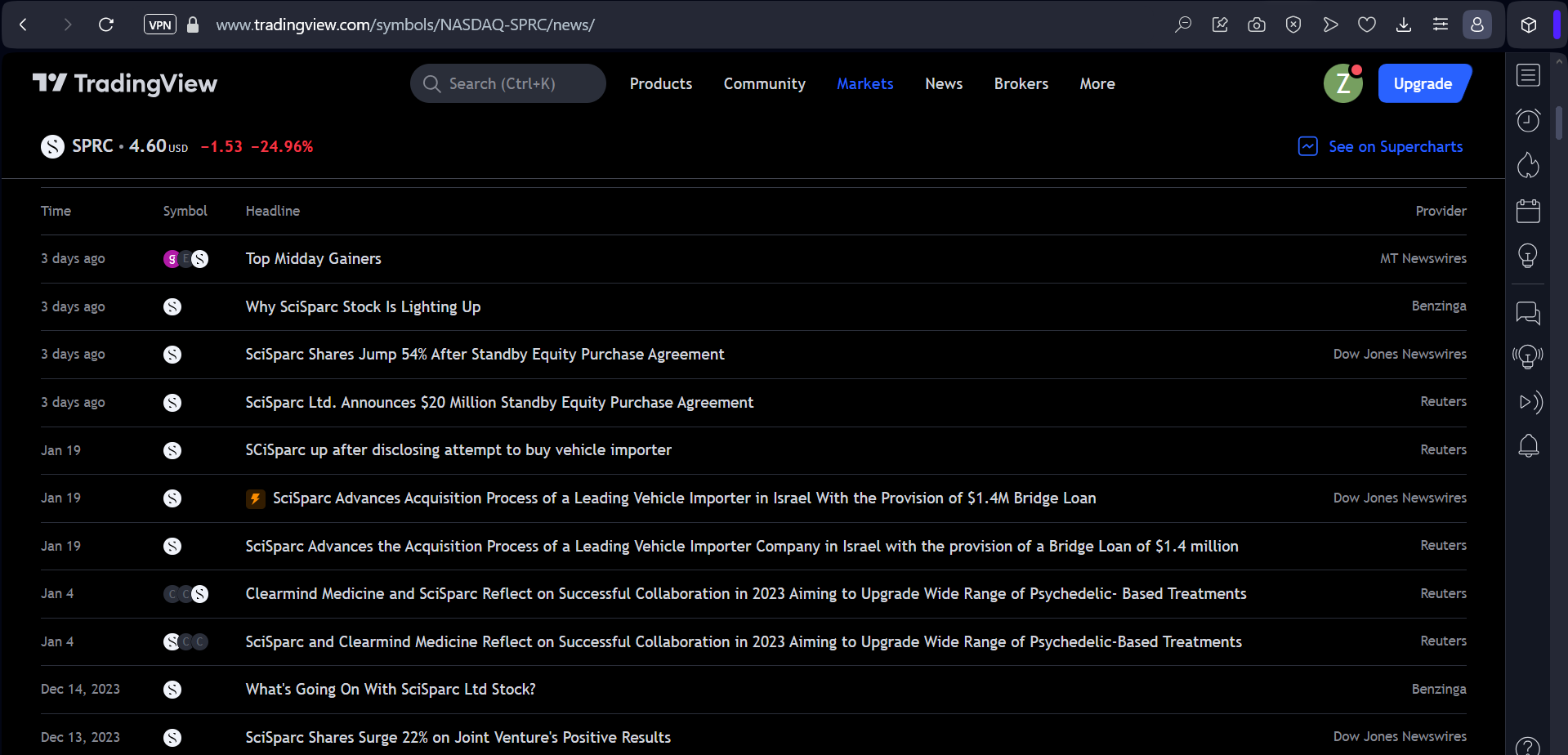Open the News menu
1568x755 pixels.
coord(944,83)
